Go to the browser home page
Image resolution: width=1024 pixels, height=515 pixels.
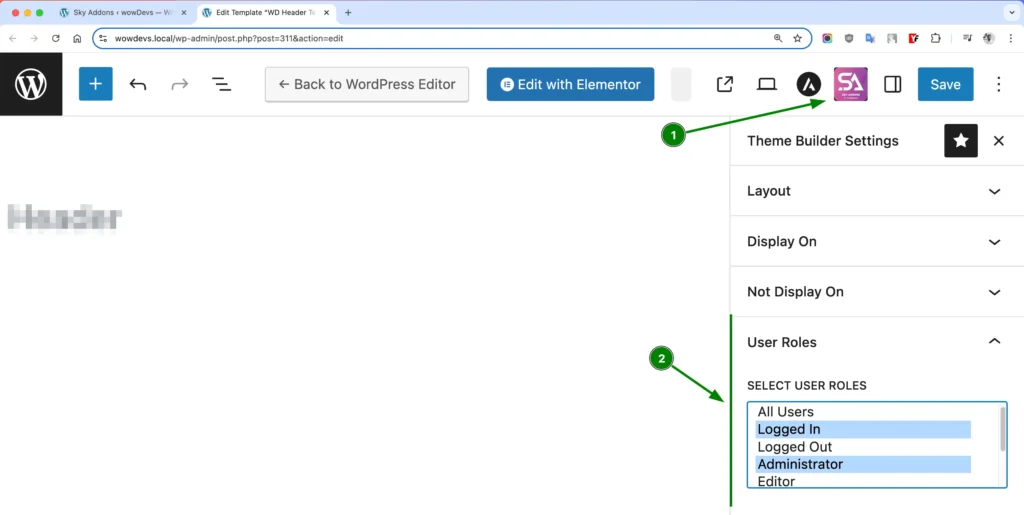[x=77, y=39]
